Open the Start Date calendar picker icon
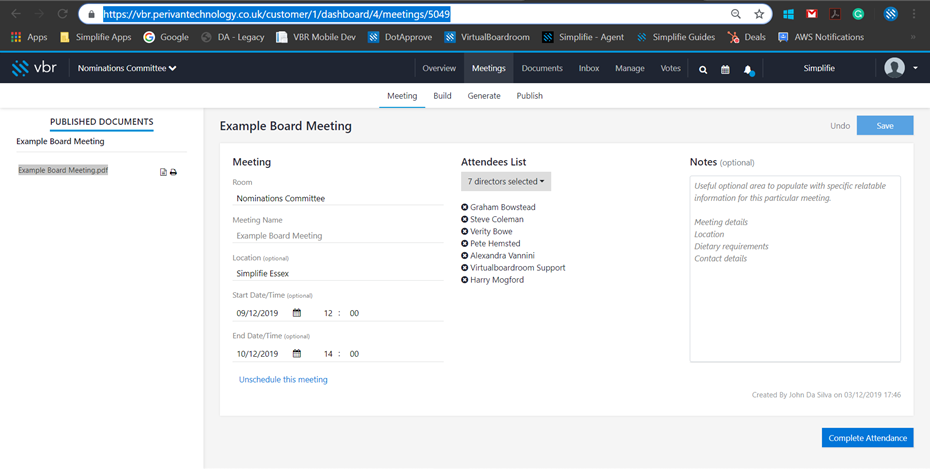The image size is (930, 469). (x=297, y=312)
